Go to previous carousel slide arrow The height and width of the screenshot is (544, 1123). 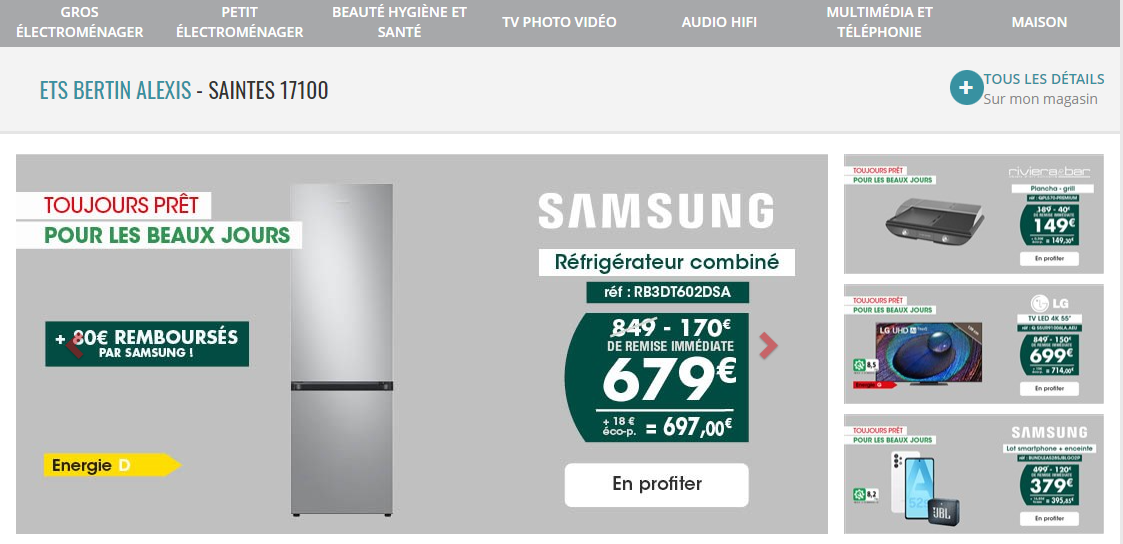(73, 345)
